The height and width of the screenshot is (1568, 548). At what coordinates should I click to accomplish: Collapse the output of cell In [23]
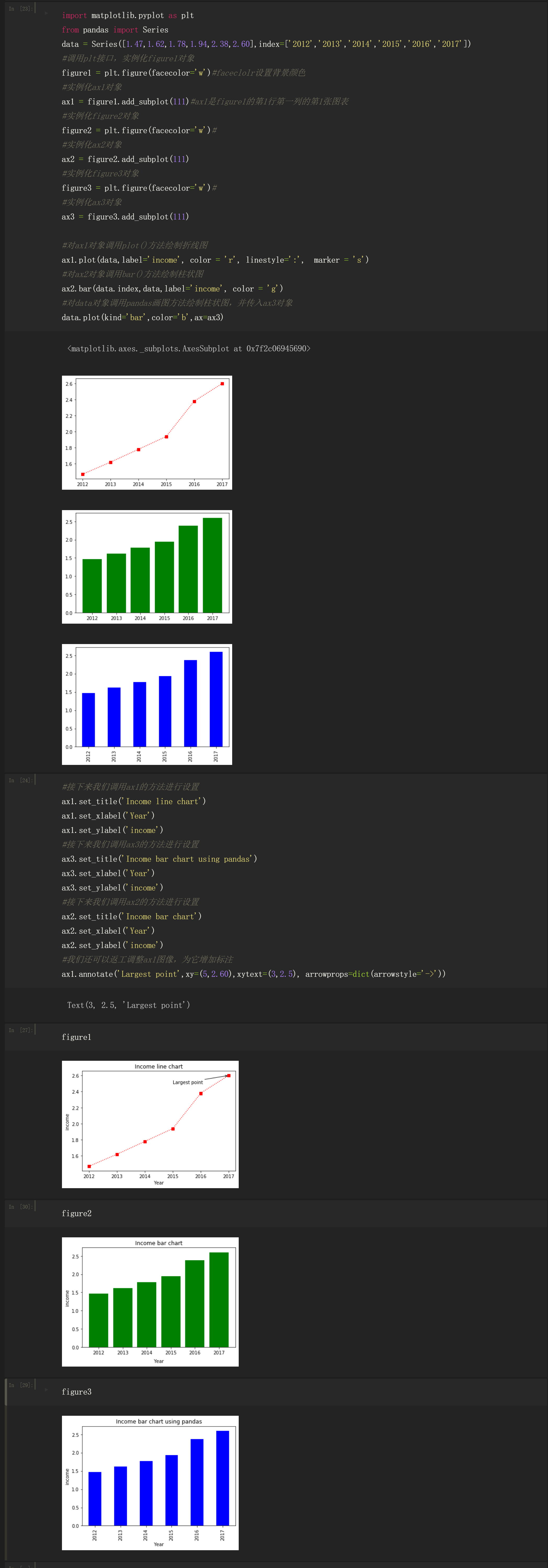(5, 548)
